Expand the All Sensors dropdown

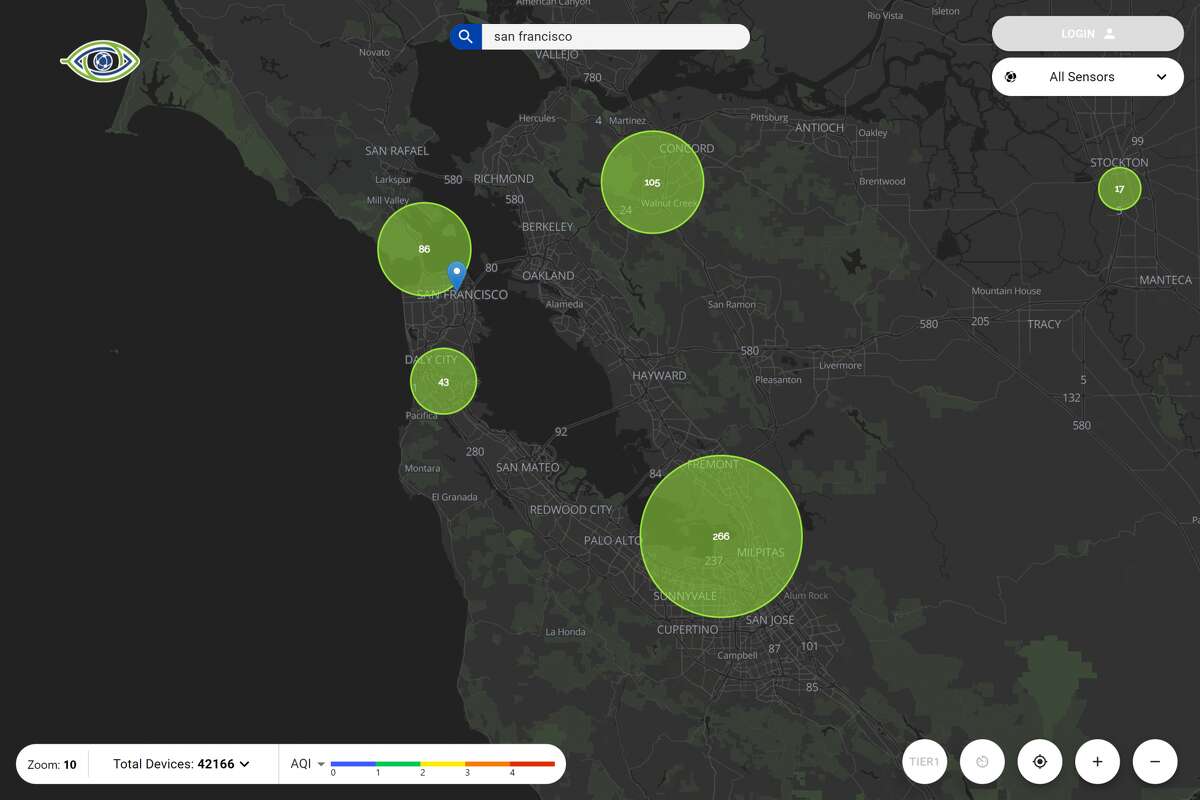click(1161, 76)
